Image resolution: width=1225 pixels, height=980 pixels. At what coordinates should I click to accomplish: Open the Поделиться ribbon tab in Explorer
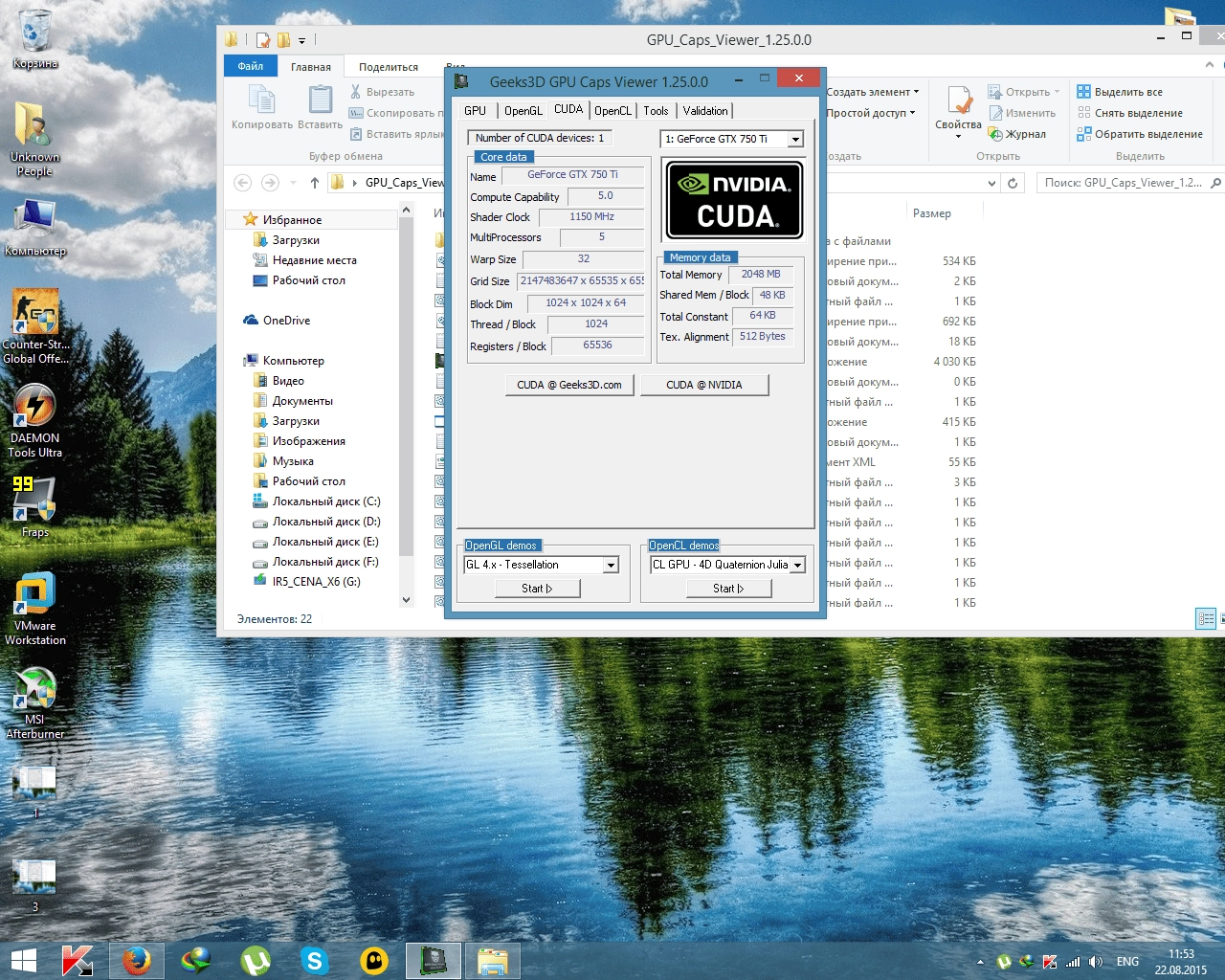coord(389,67)
